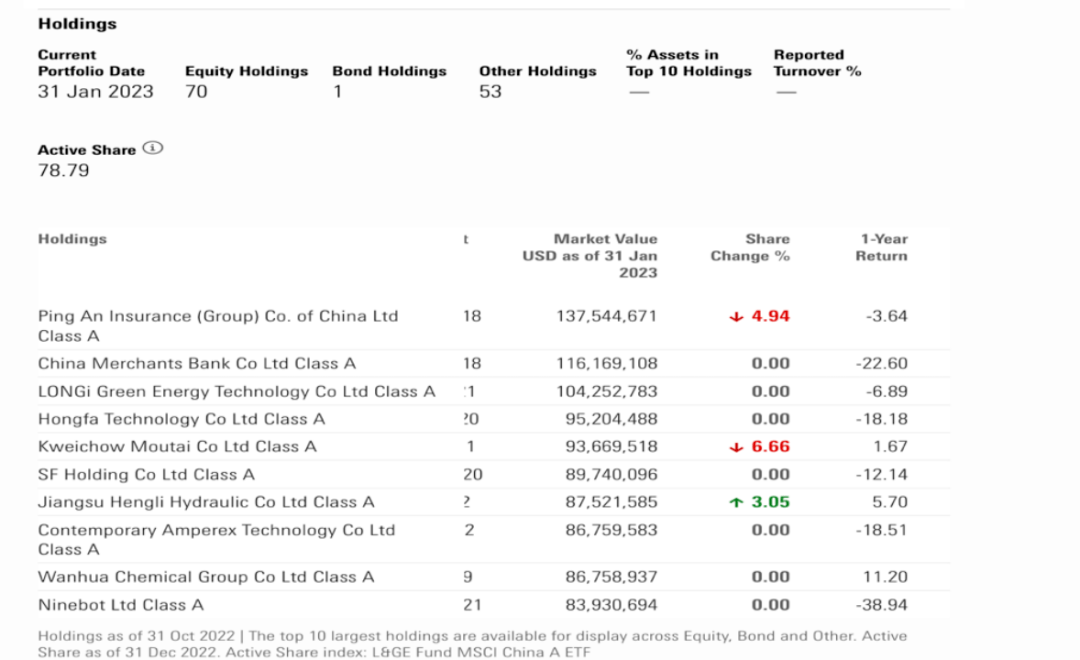Open Hongfa Technology Co Ltd Class A

[x=181, y=419]
